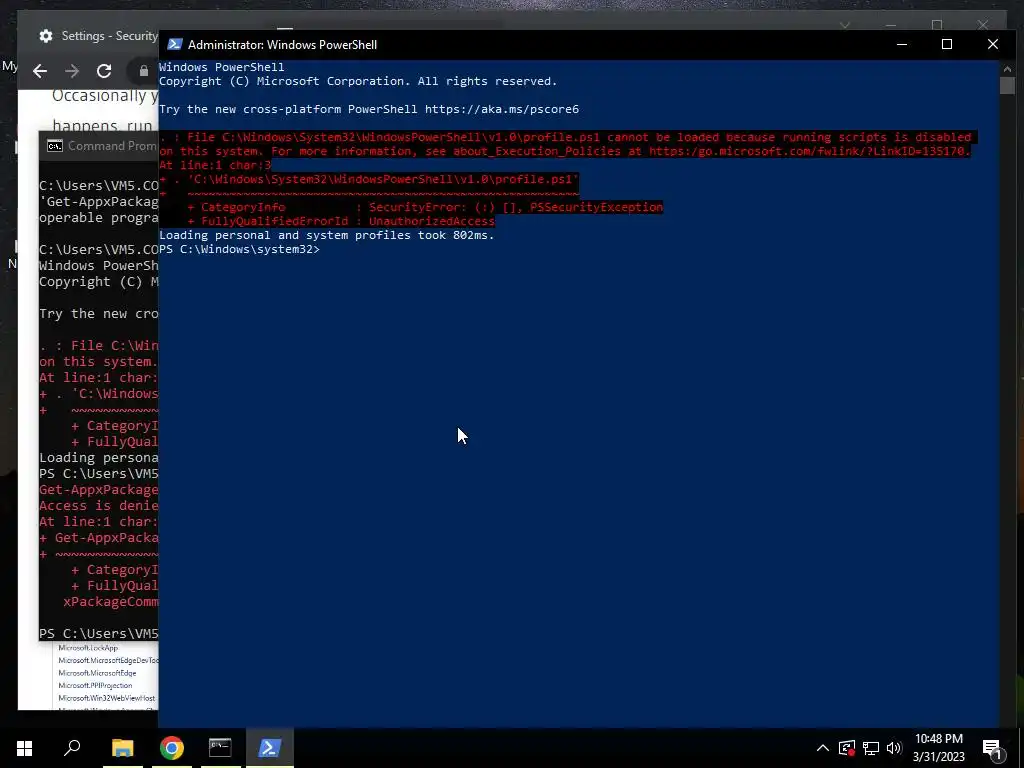
Task: Click the PowerShell scrollbar up arrow
Action: [x=1006, y=68]
